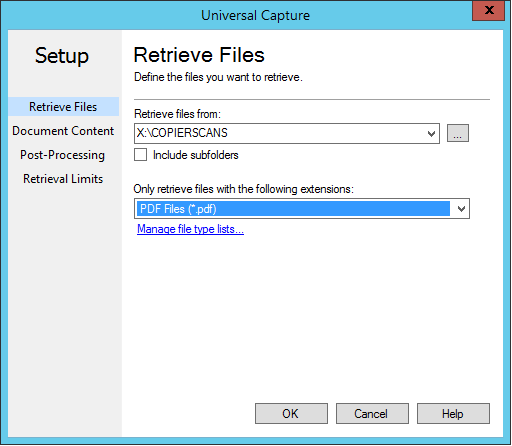
Task: Click the Only retrieve files extensions label
Action: [x=243, y=189]
